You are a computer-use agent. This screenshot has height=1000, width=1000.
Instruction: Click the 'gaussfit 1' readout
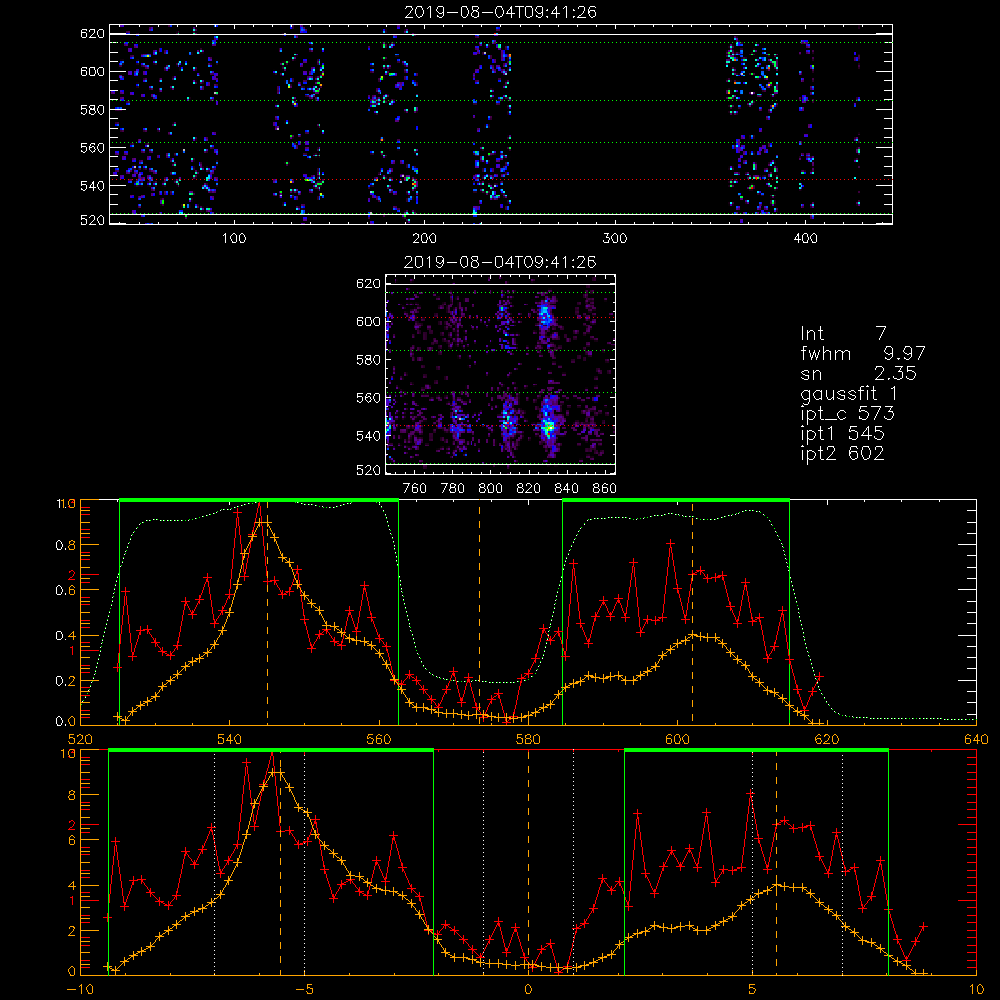coord(849,393)
